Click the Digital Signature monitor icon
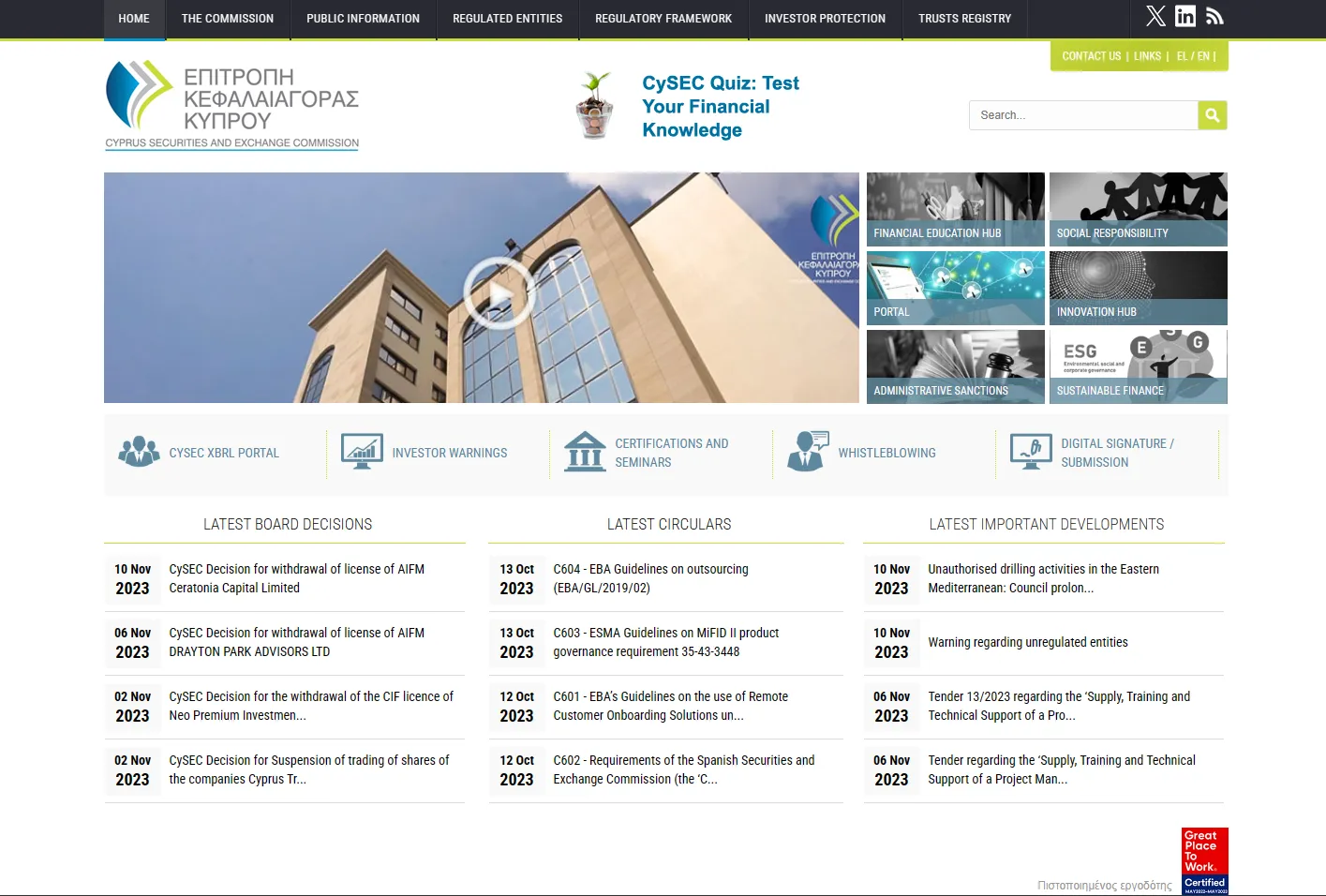The image size is (1326, 896). point(1031,452)
